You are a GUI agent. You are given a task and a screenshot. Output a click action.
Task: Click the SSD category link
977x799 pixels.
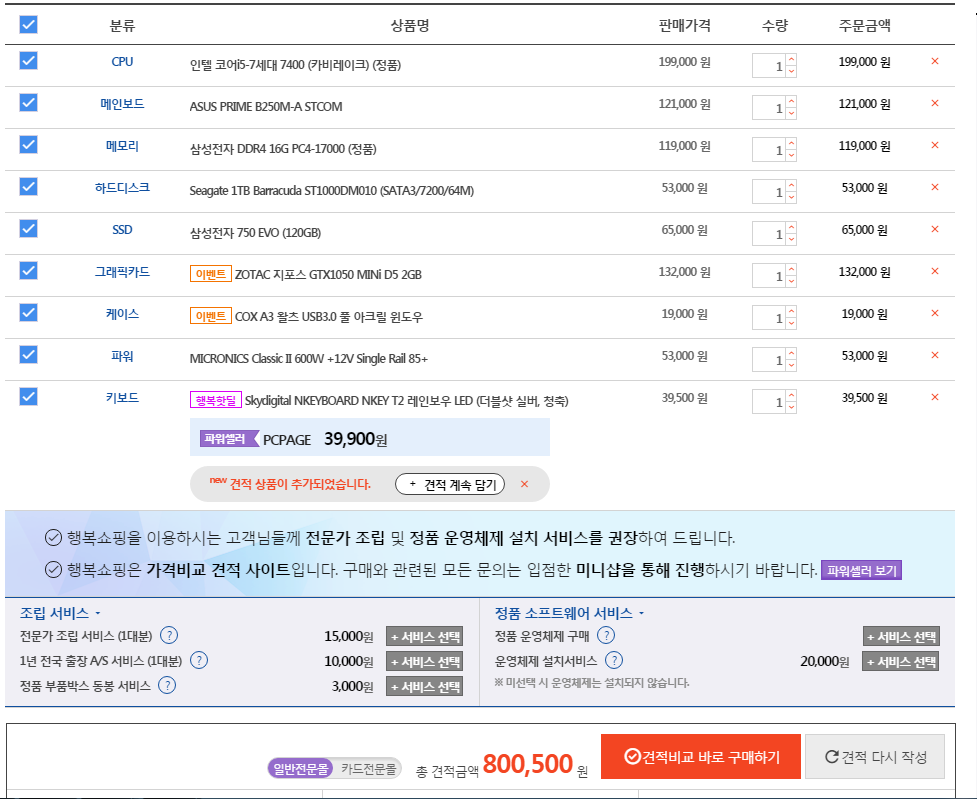pyautogui.click(x=122, y=229)
